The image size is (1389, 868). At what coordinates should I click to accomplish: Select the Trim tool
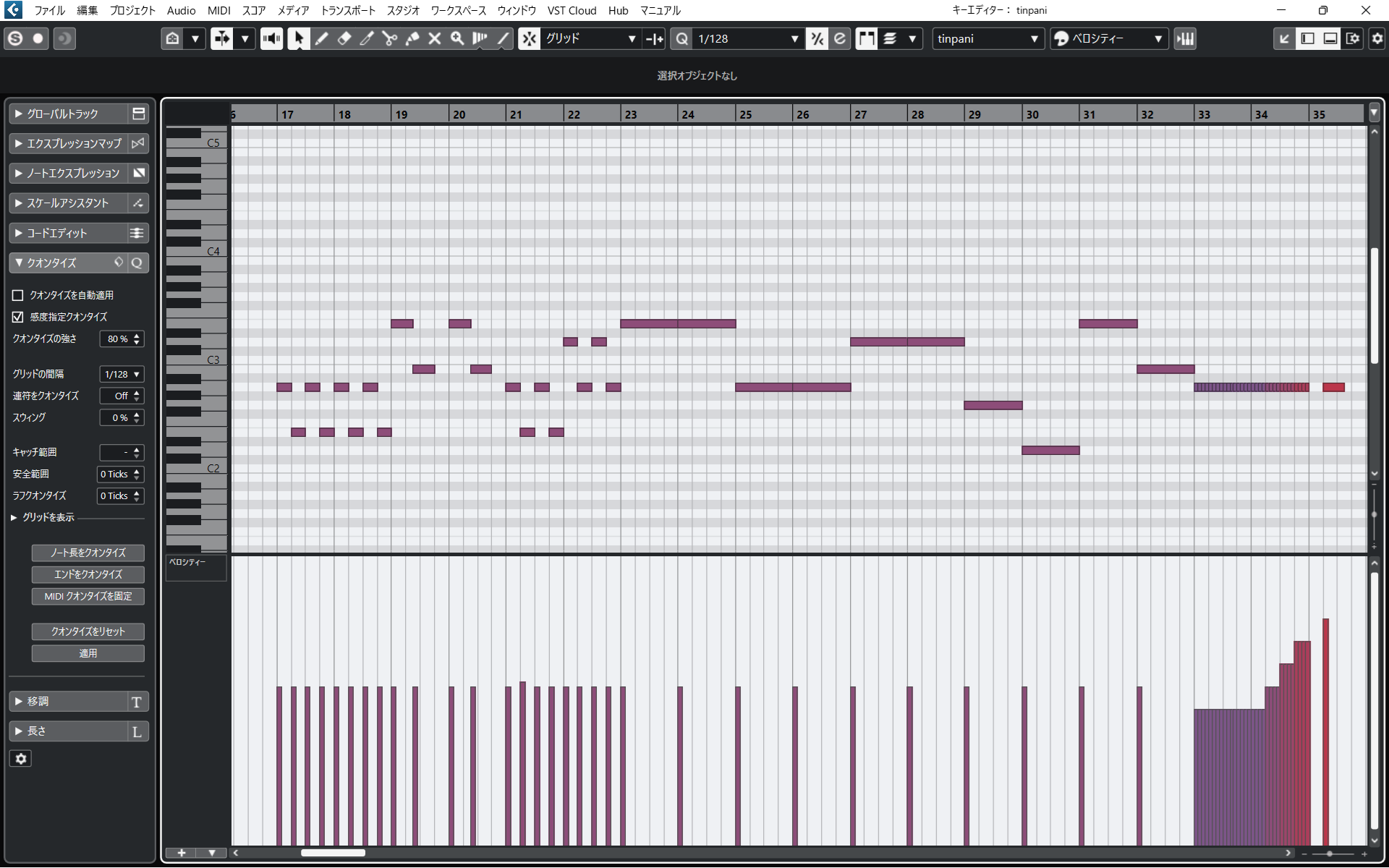(367, 39)
